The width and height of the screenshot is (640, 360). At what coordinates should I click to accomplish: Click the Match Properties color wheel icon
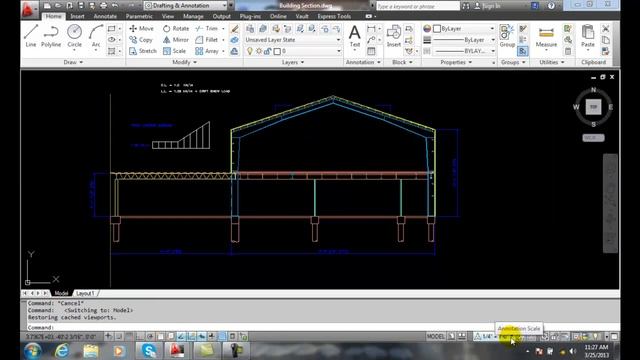[x=427, y=29]
